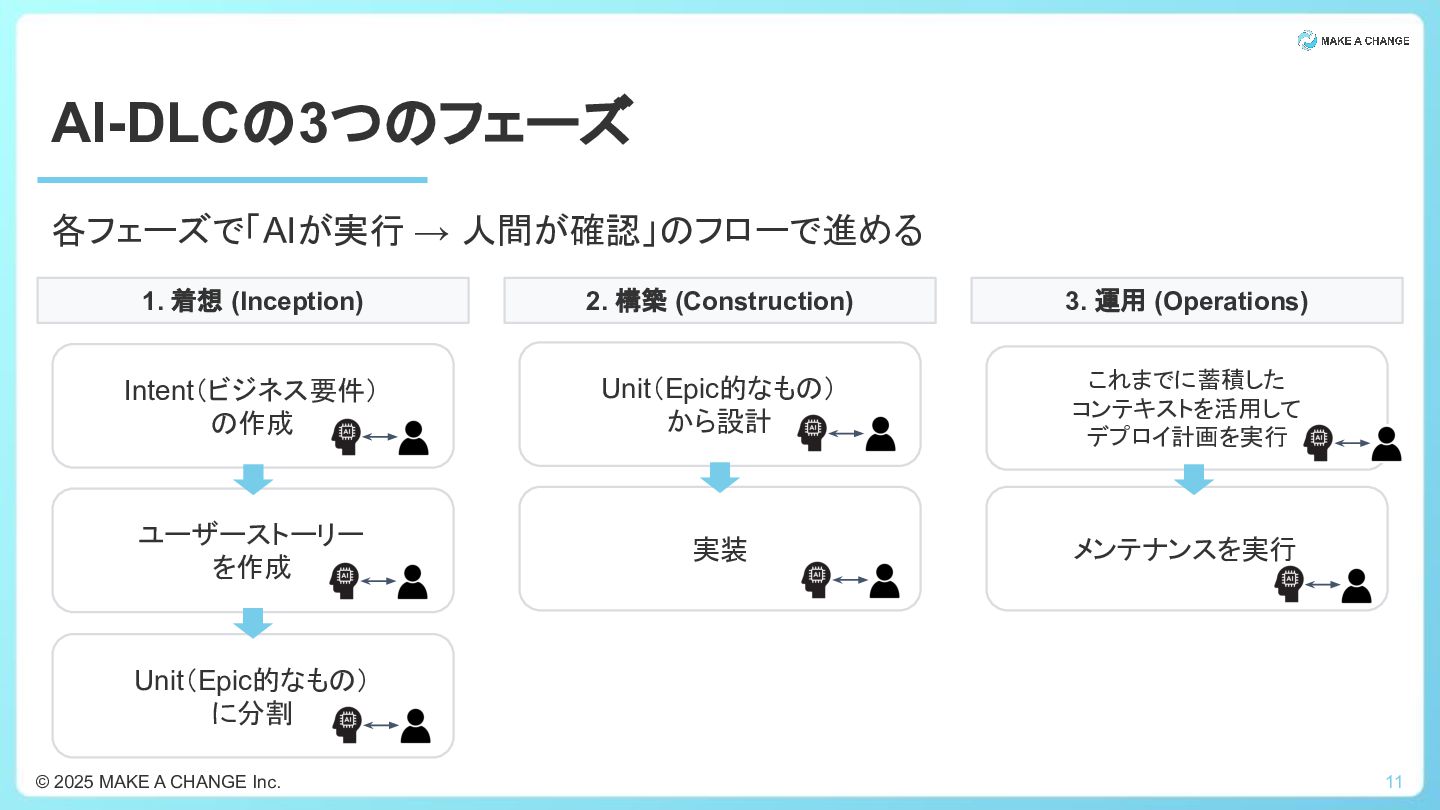Click the slide title AI-DLCの3つのフェーズ
The image size is (1440, 810).
341,124
